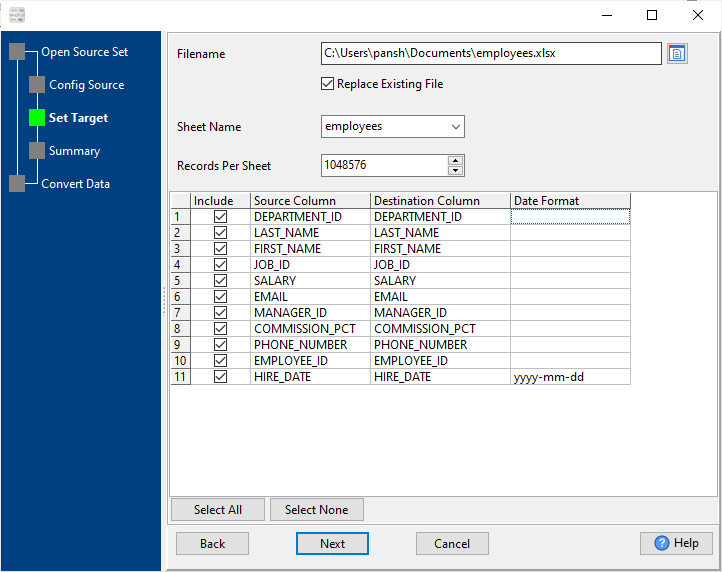722x572 pixels.
Task: Toggle the Replace Existing File checkbox
Action: [x=327, y=84]
